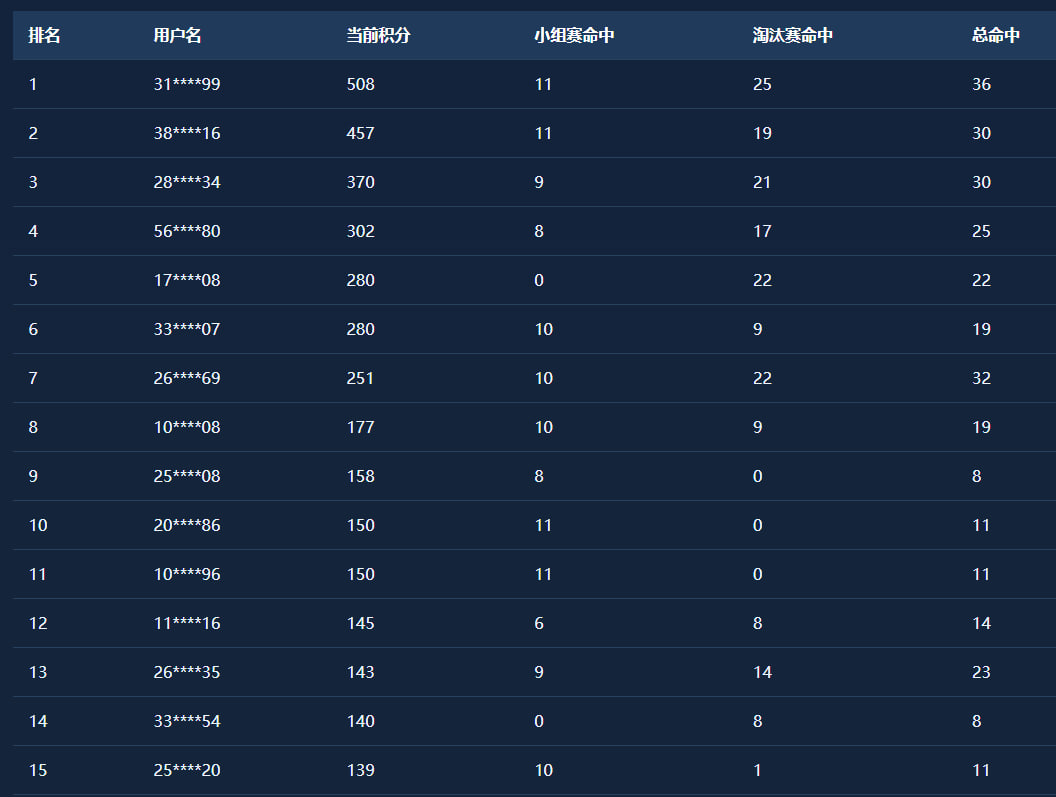Screen dimensions: 1056x797
Task: Click the 用户名 column header
Action: coord(177,35)
